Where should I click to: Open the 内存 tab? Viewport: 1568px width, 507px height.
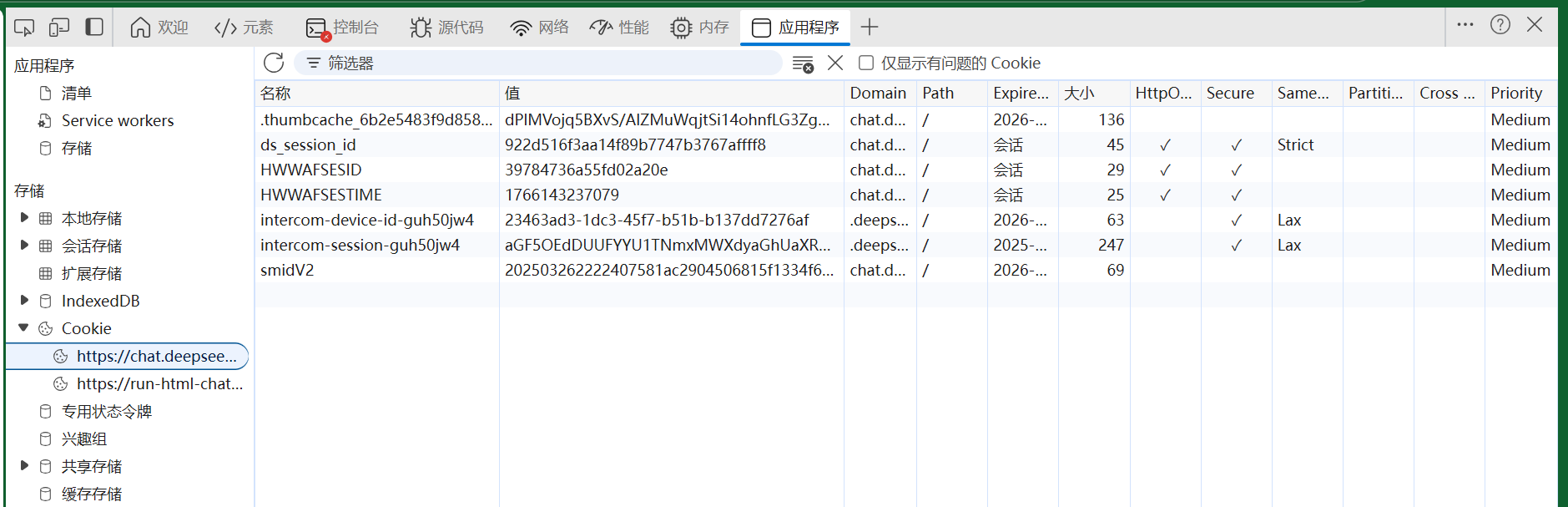(x=699, y=28)
